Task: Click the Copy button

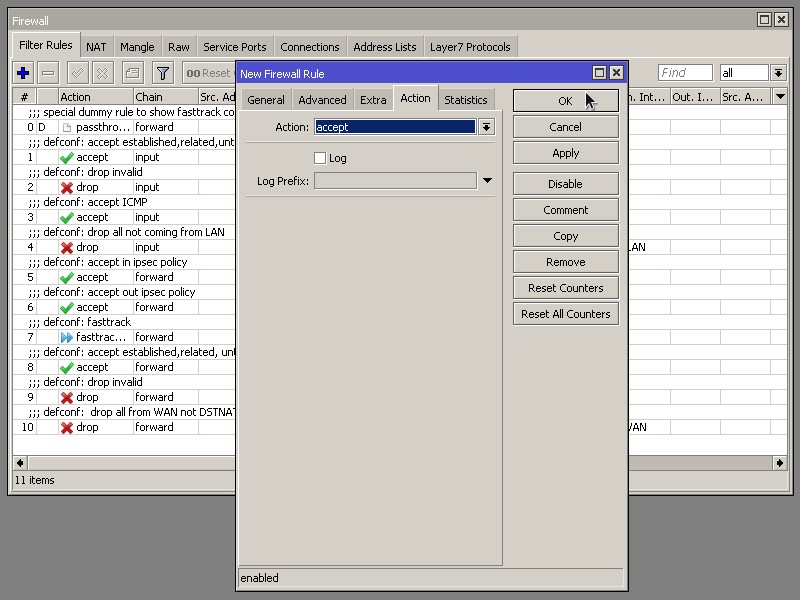Action: tap(566, 236)
